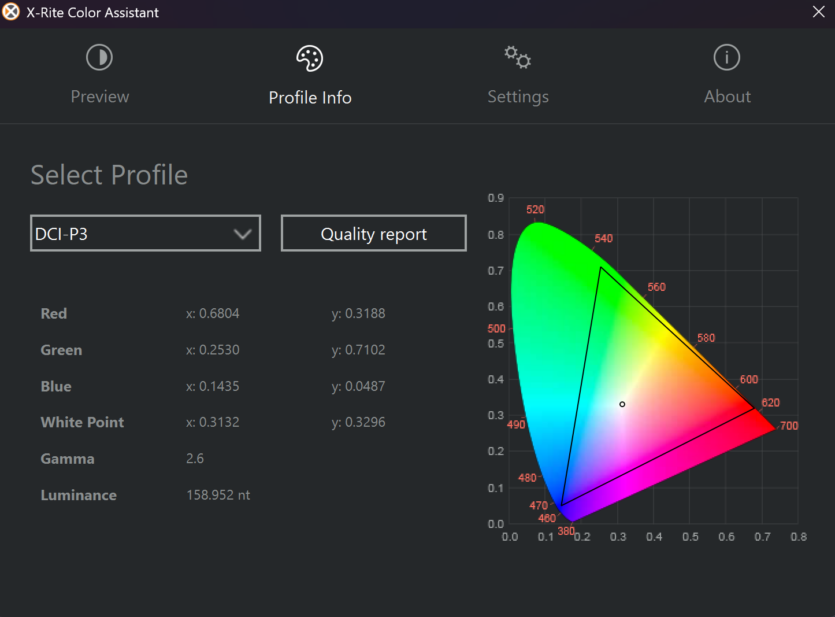The image size is (835, 617).
Task: Open the DCI-P3 profile combo box
Action: (x=145, y=233)
